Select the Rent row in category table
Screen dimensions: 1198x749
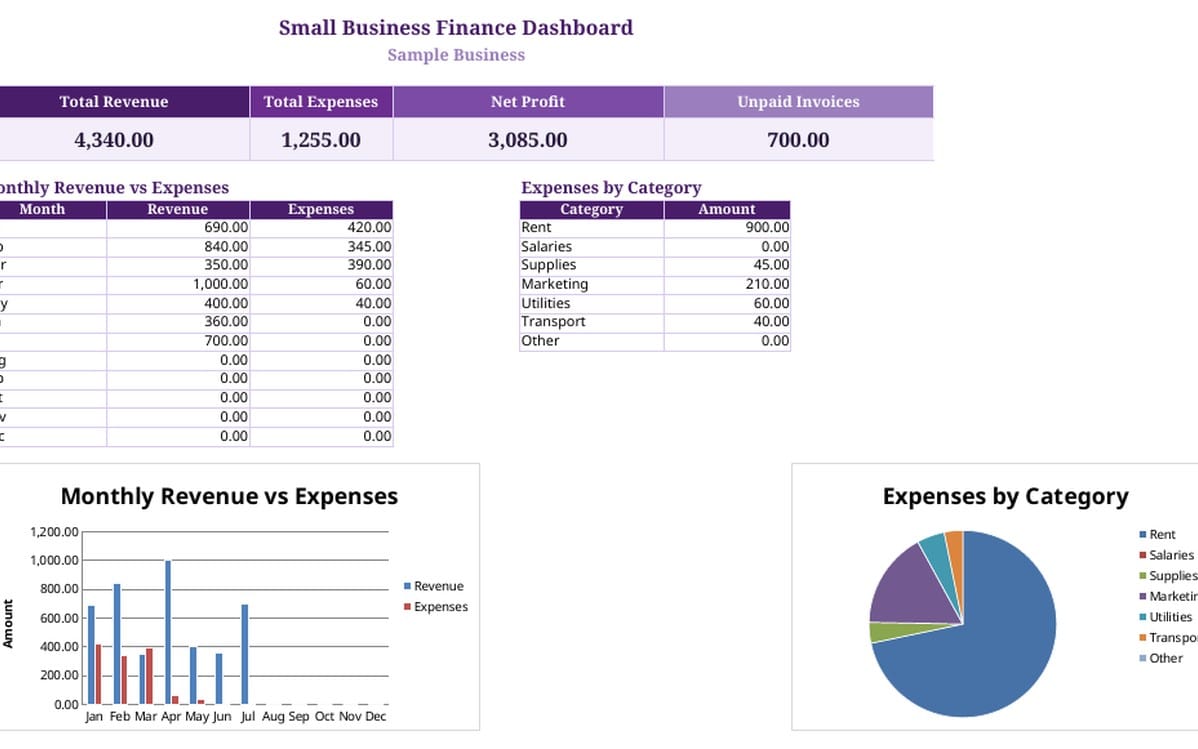pyautogui.click(x=655, y=228)
